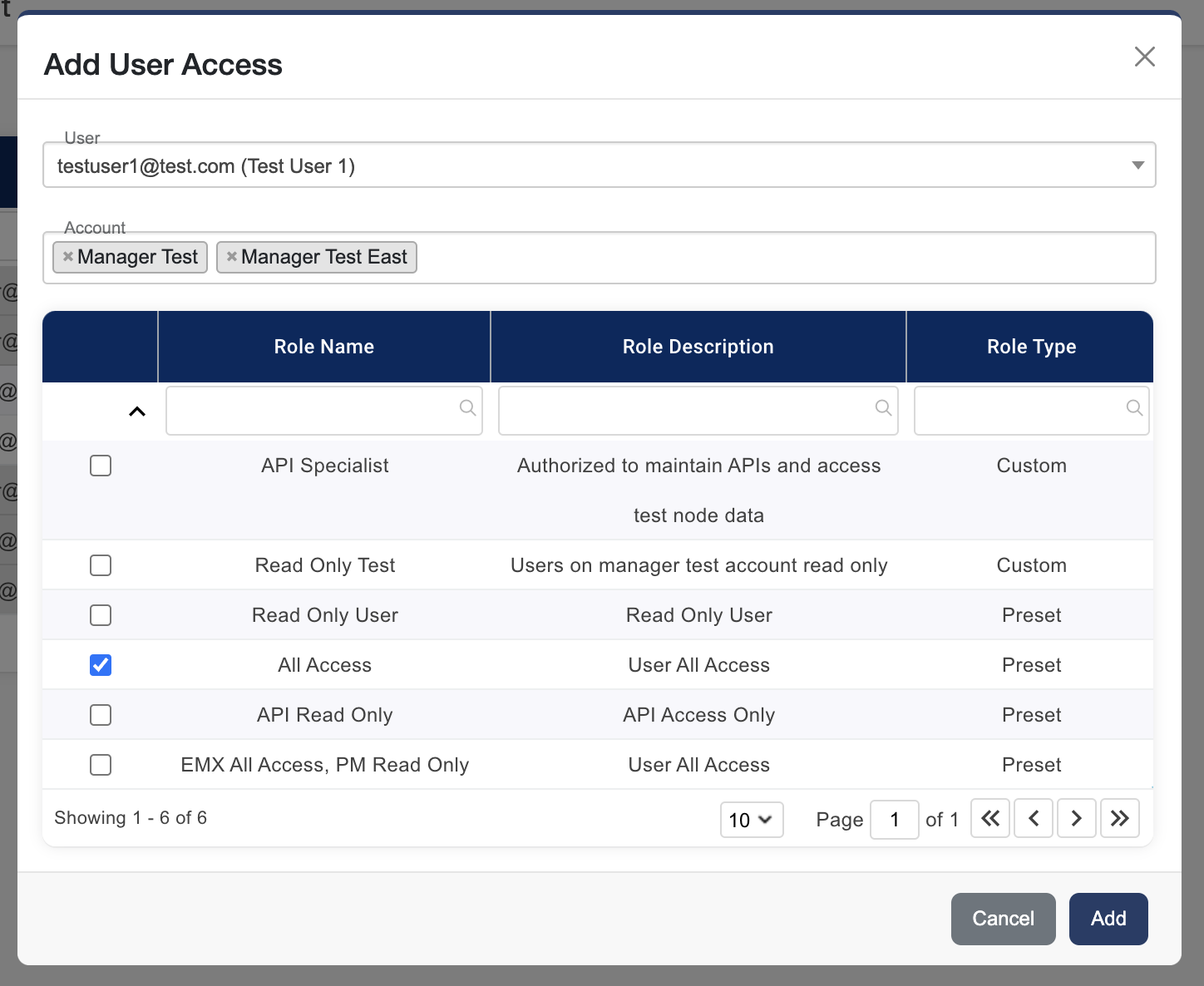Uncheck the All Access role checkbox

pyautogui.click(x=101, y=665)
